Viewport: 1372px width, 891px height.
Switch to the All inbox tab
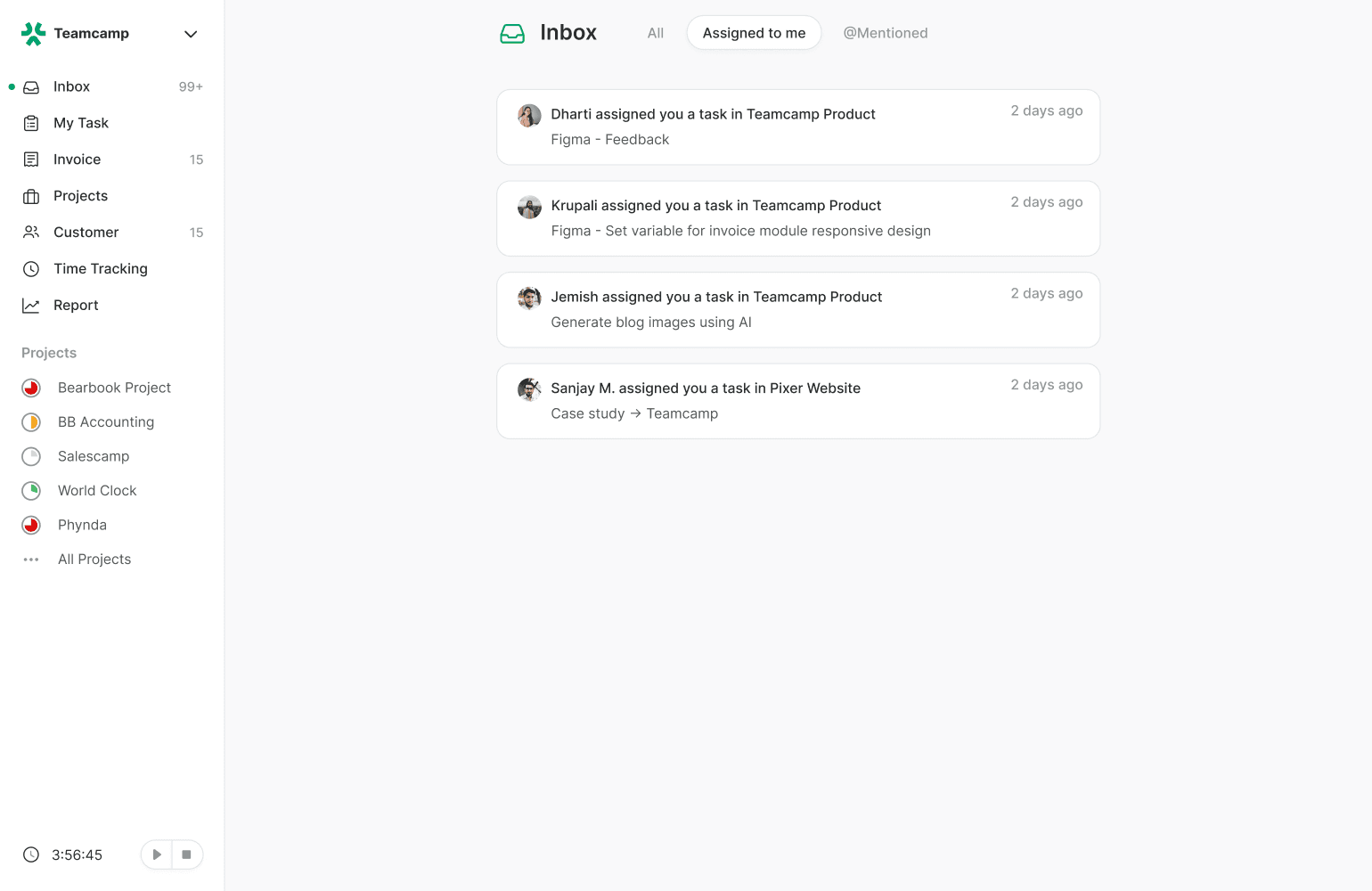[x=656, y=33]
